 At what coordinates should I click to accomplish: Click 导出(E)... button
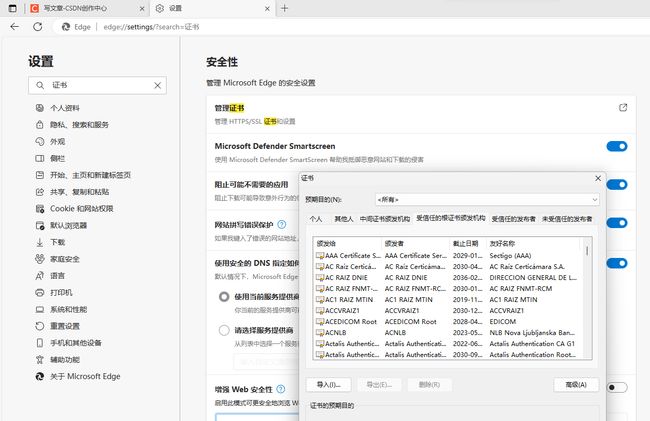(x=379, y=385)
